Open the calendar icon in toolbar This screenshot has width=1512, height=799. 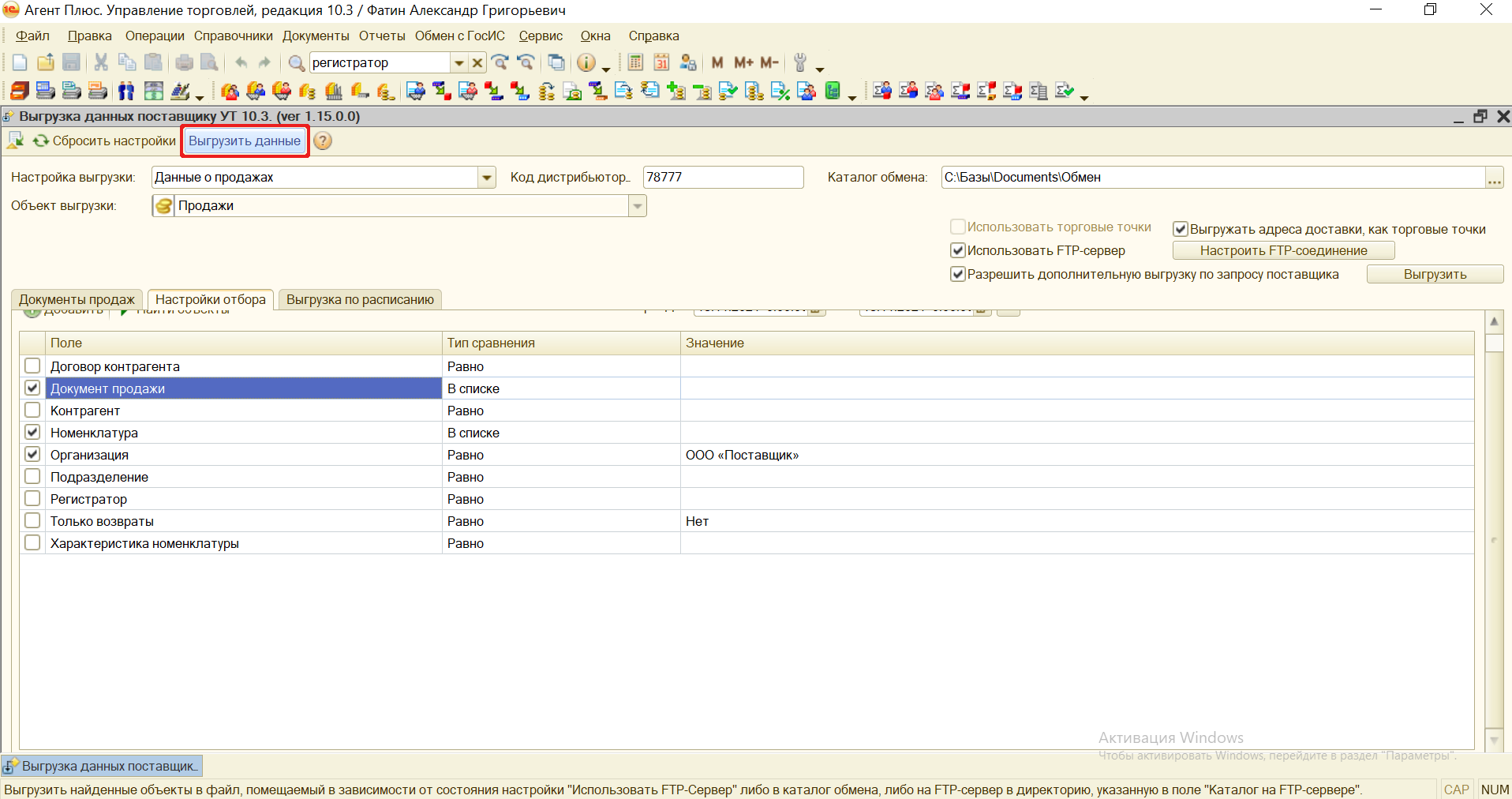tap(661, 62)
